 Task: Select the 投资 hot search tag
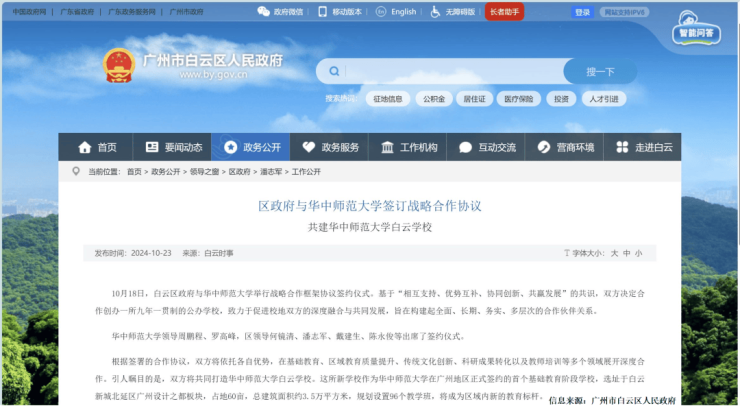pos(561,99)
